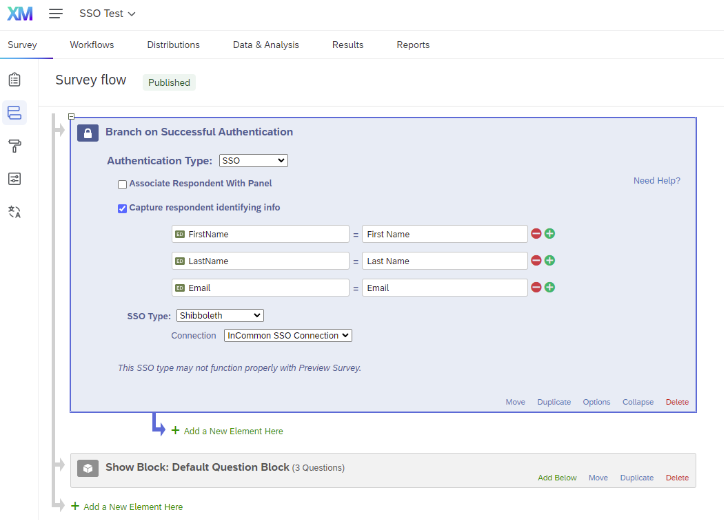Image resolution: width=724 pixels, height=520 pixels.
Task: Add a row after LastName with green plus
Action: point(549,260)
